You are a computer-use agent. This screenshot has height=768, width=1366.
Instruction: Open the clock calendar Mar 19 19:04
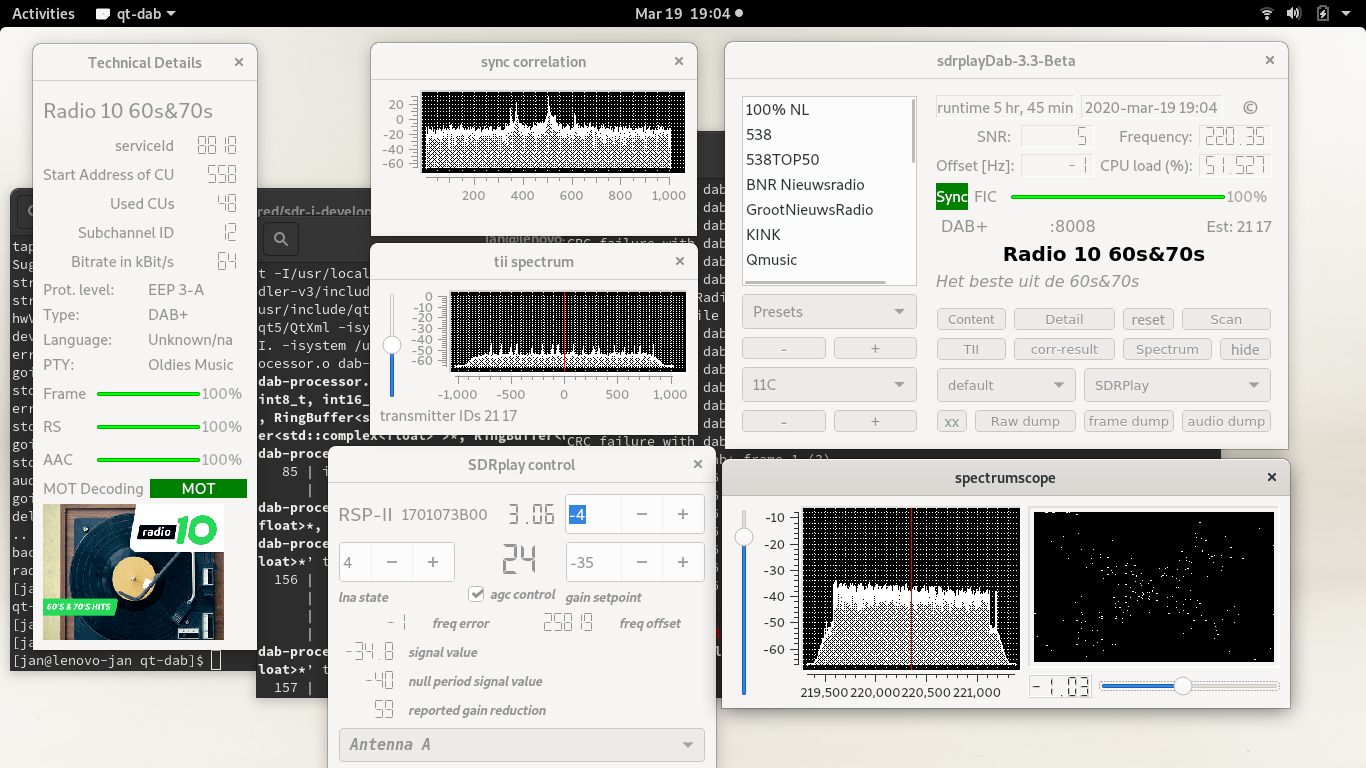[689, 14]
